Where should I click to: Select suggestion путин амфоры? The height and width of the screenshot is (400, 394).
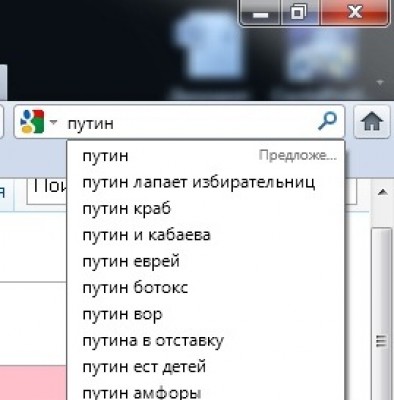coord(206,391)
